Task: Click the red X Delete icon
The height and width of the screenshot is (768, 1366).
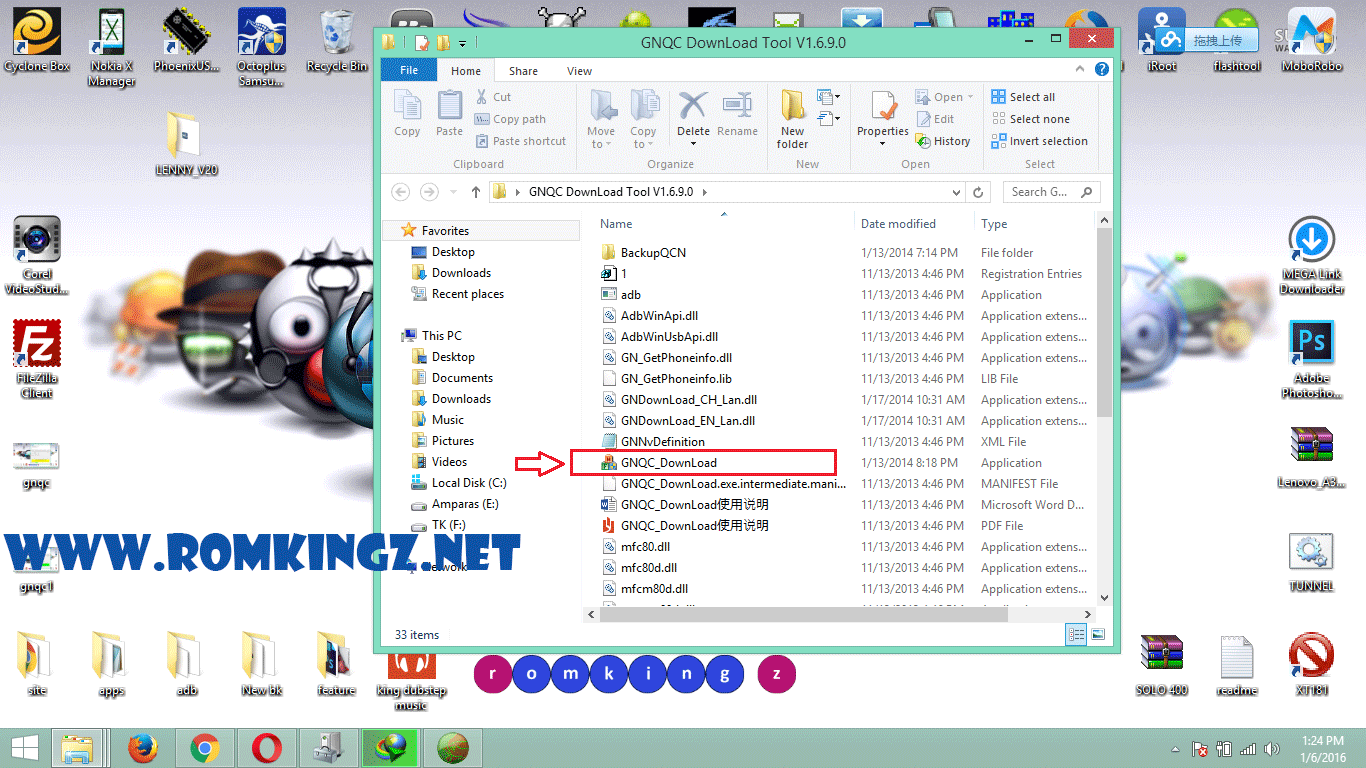Action: 693,105
